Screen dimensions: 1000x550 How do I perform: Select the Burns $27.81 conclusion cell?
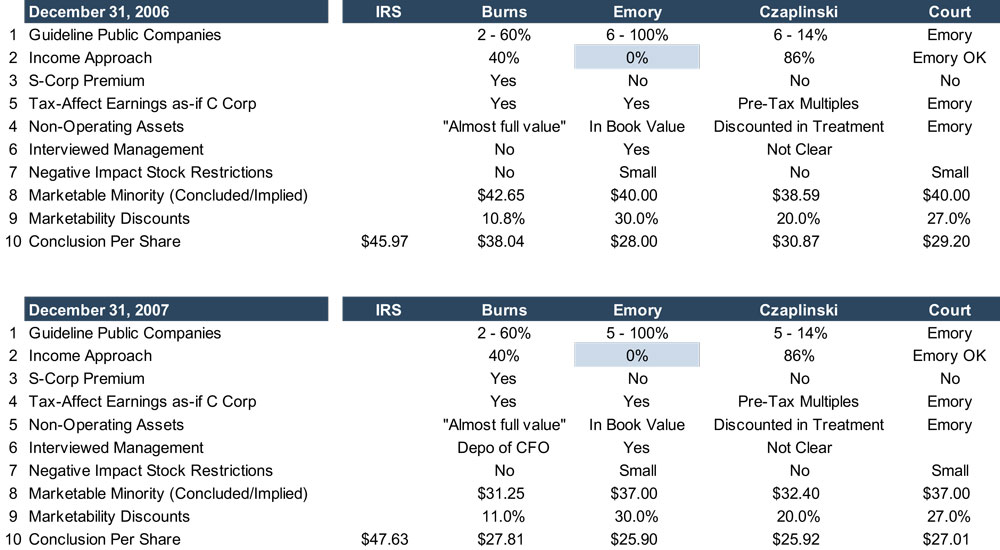(x=503, y=539)
